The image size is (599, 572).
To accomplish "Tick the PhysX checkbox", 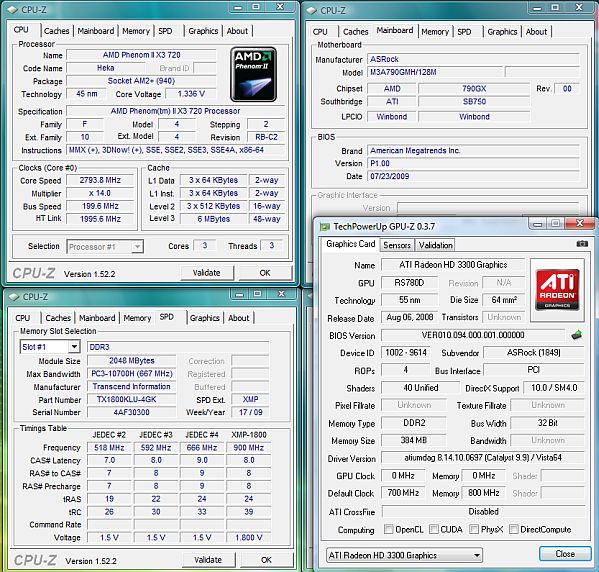I will (x=474, y=529).
